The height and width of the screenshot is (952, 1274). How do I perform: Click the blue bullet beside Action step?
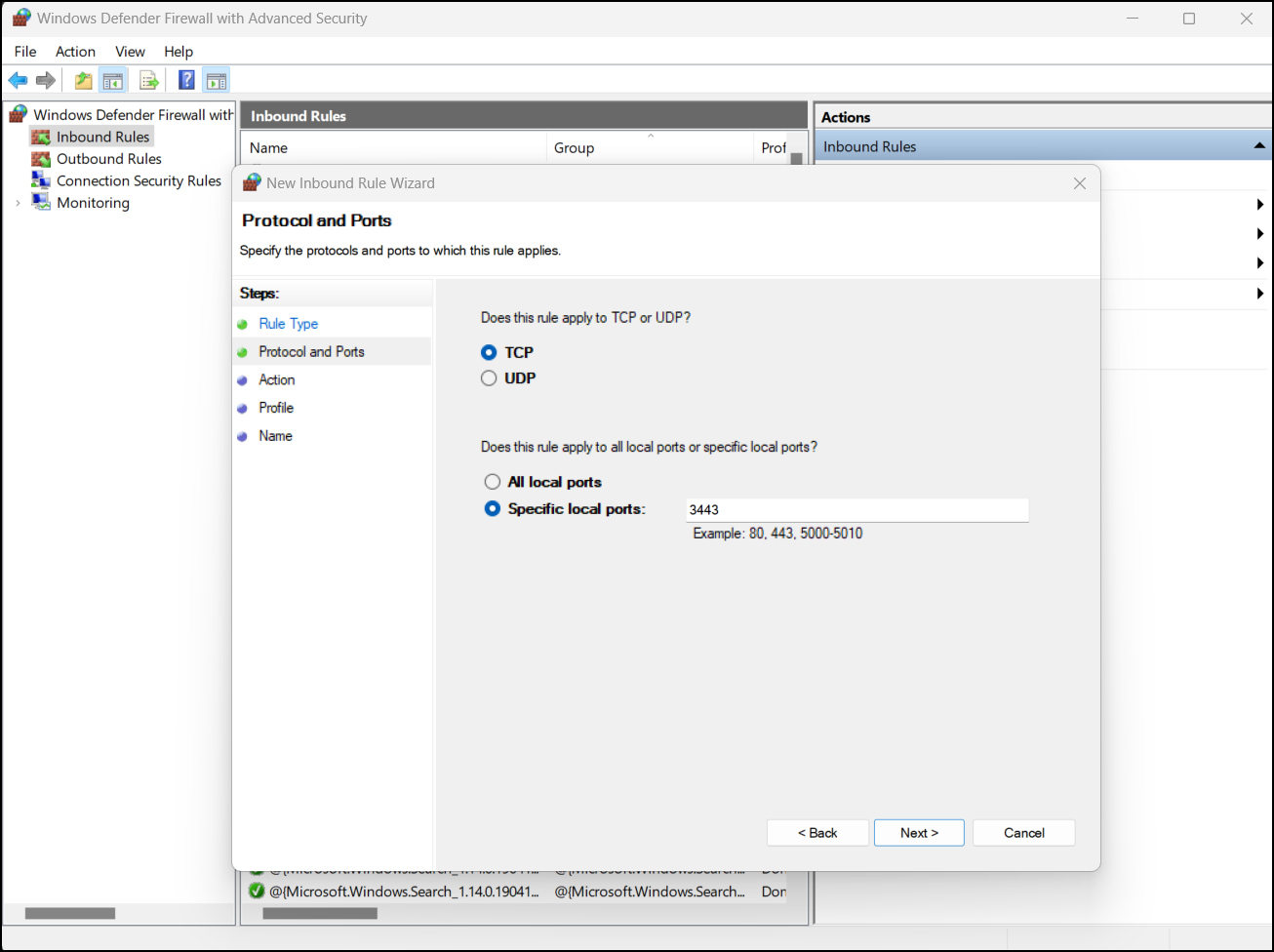point(242,380)
